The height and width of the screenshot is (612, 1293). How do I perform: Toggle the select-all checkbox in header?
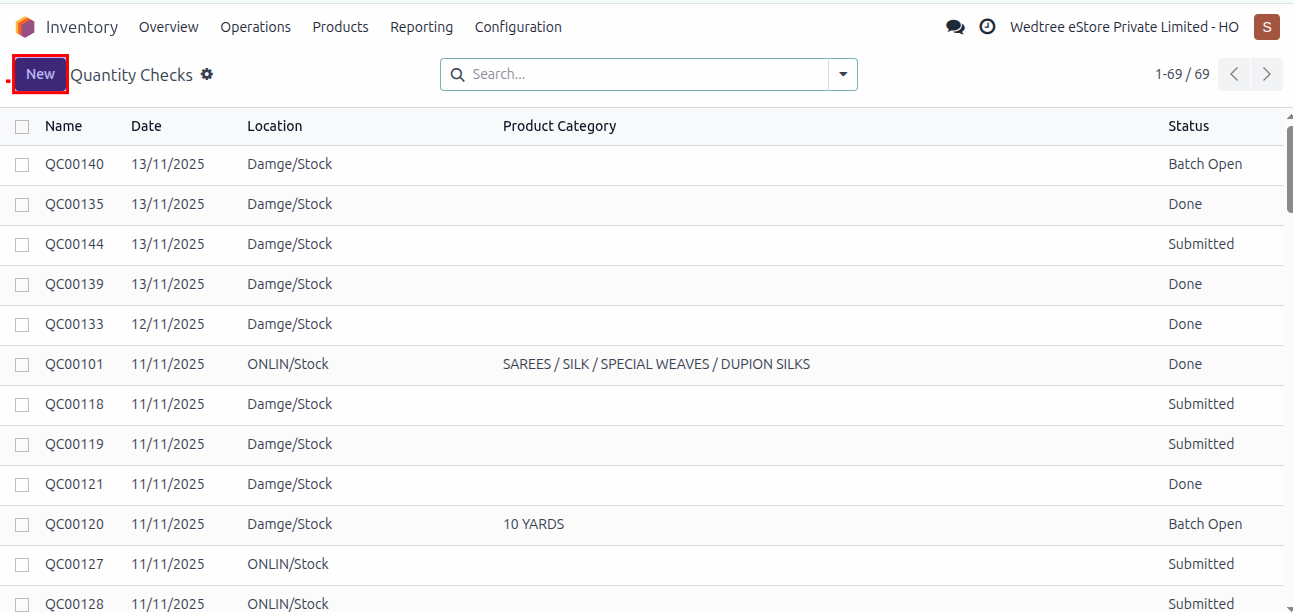tap(22, 126)
